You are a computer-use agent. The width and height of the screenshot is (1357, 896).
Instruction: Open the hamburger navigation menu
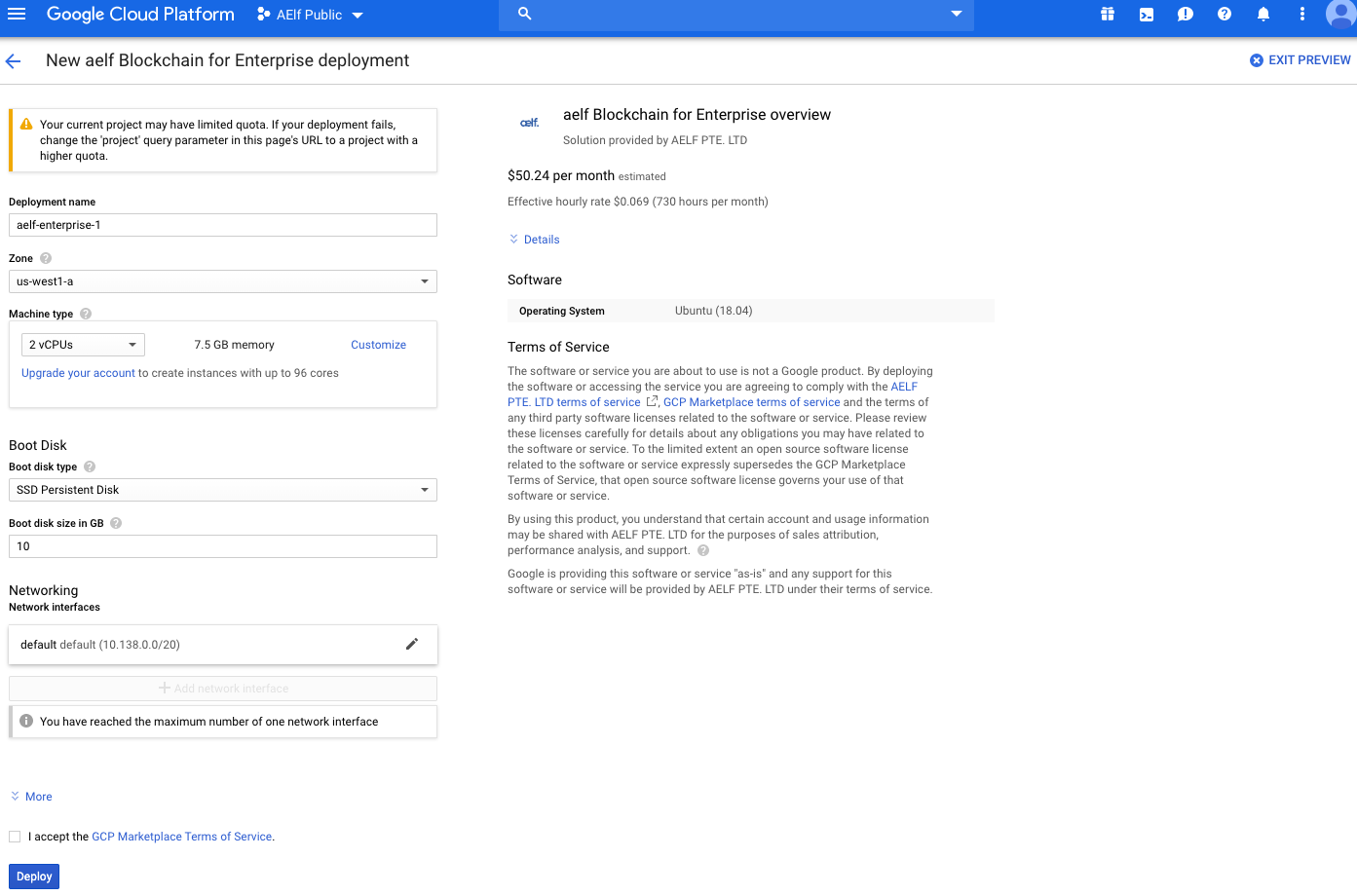17,14
